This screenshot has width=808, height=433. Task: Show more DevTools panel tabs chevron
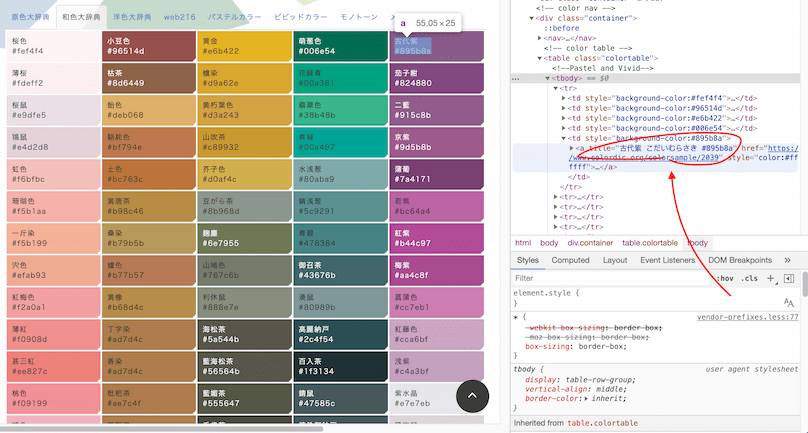787,260
